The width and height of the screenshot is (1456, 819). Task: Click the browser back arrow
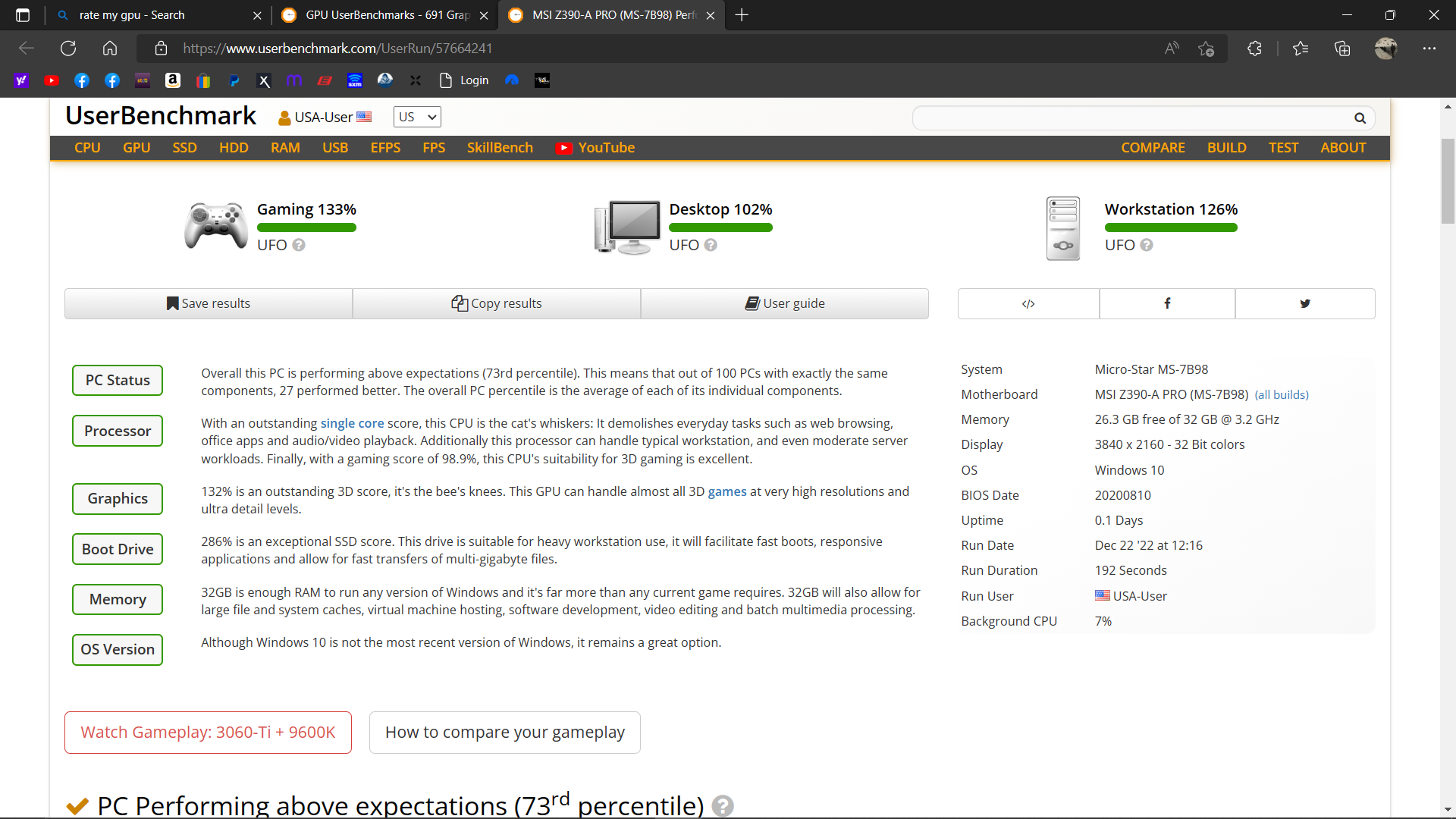[27, 49]
